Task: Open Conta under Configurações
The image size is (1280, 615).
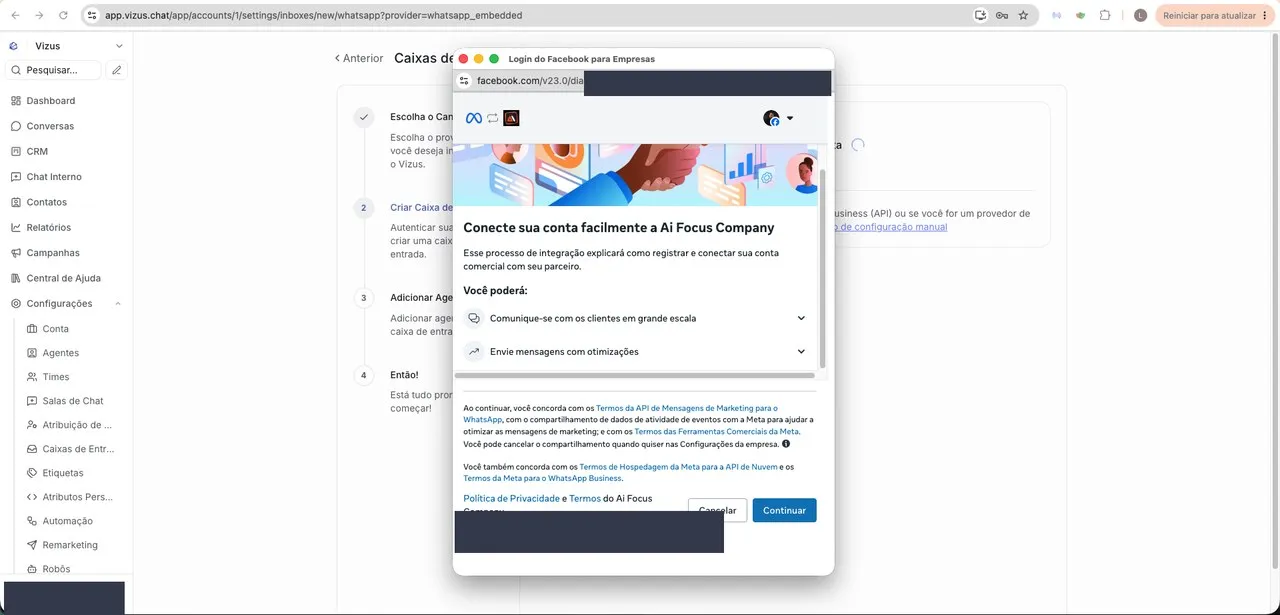Action: tap(56, 329)
